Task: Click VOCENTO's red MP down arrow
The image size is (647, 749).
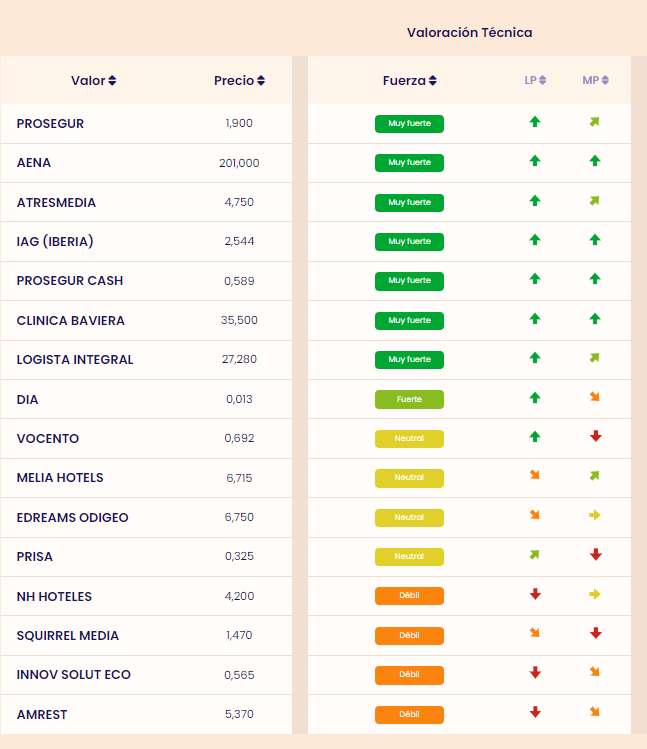Action: pos(595,436)
